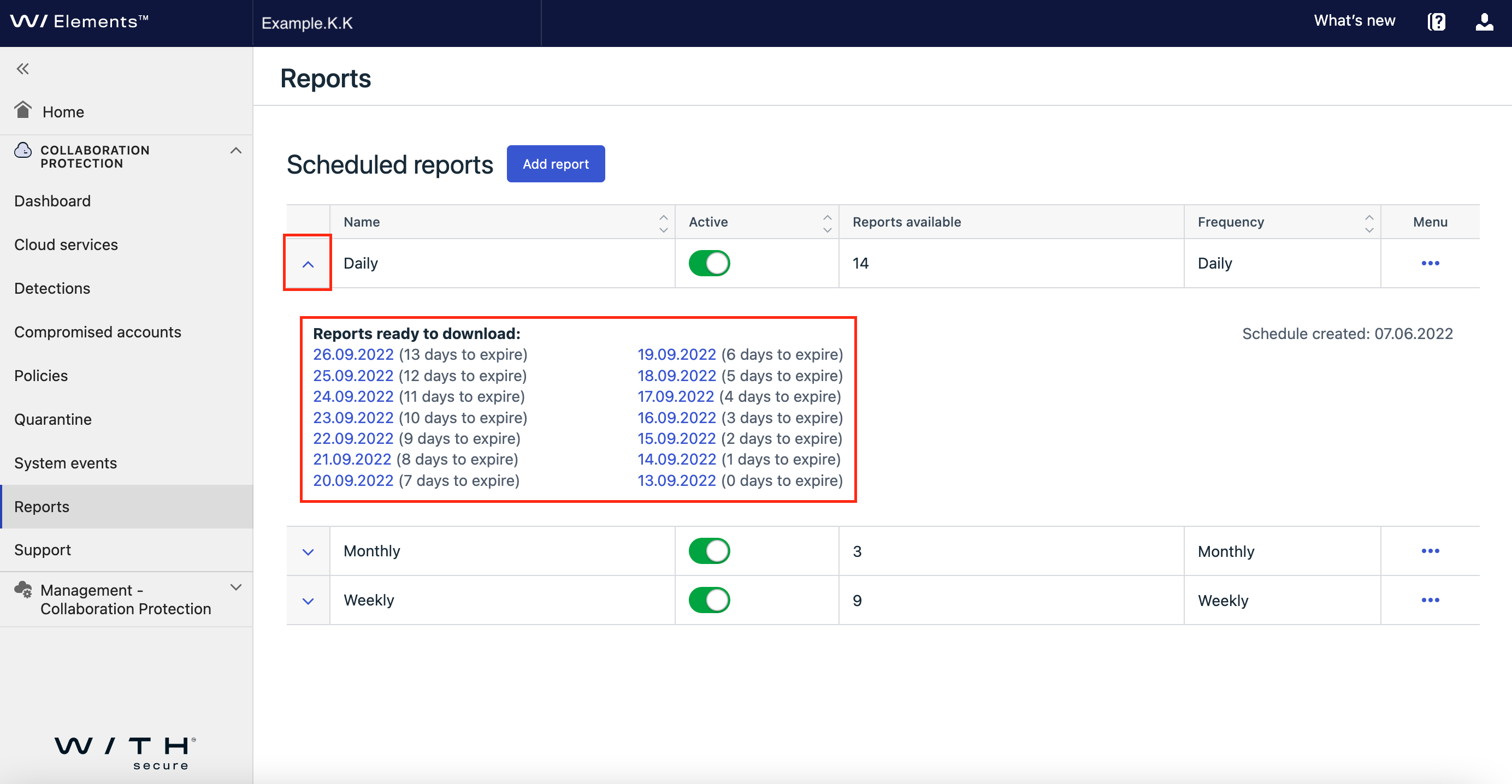Screen dimensions: 1512x784
Task: Open What's new link
Action: coord(1354,21)
